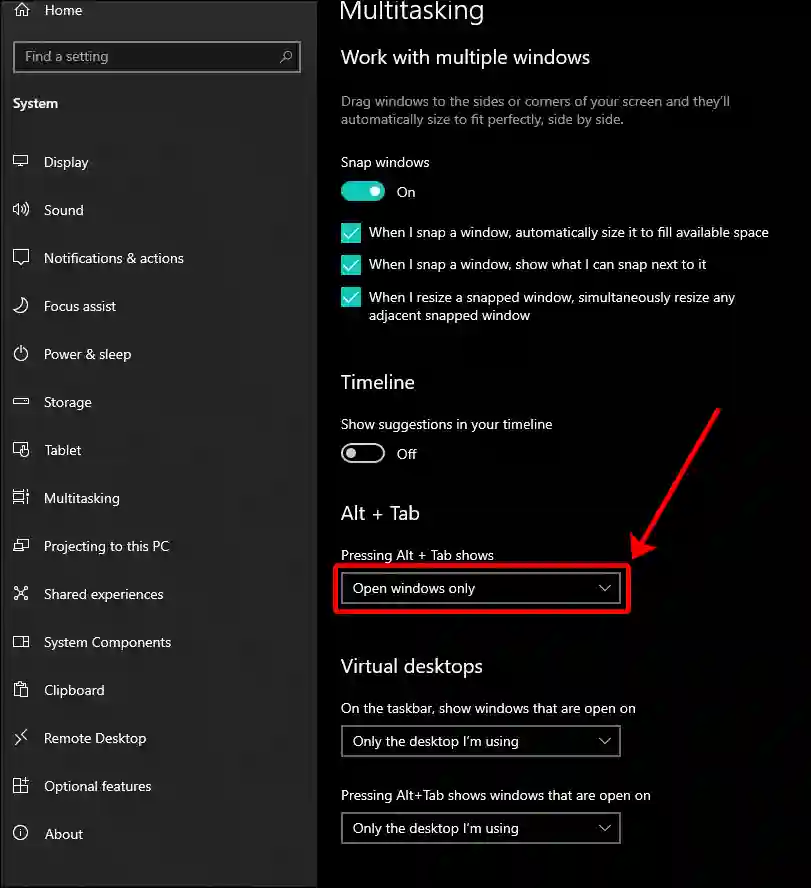The width and height of the screenshot is (811, 888).
Task: Go to Shared experiences settings
Action: (104, 594)
